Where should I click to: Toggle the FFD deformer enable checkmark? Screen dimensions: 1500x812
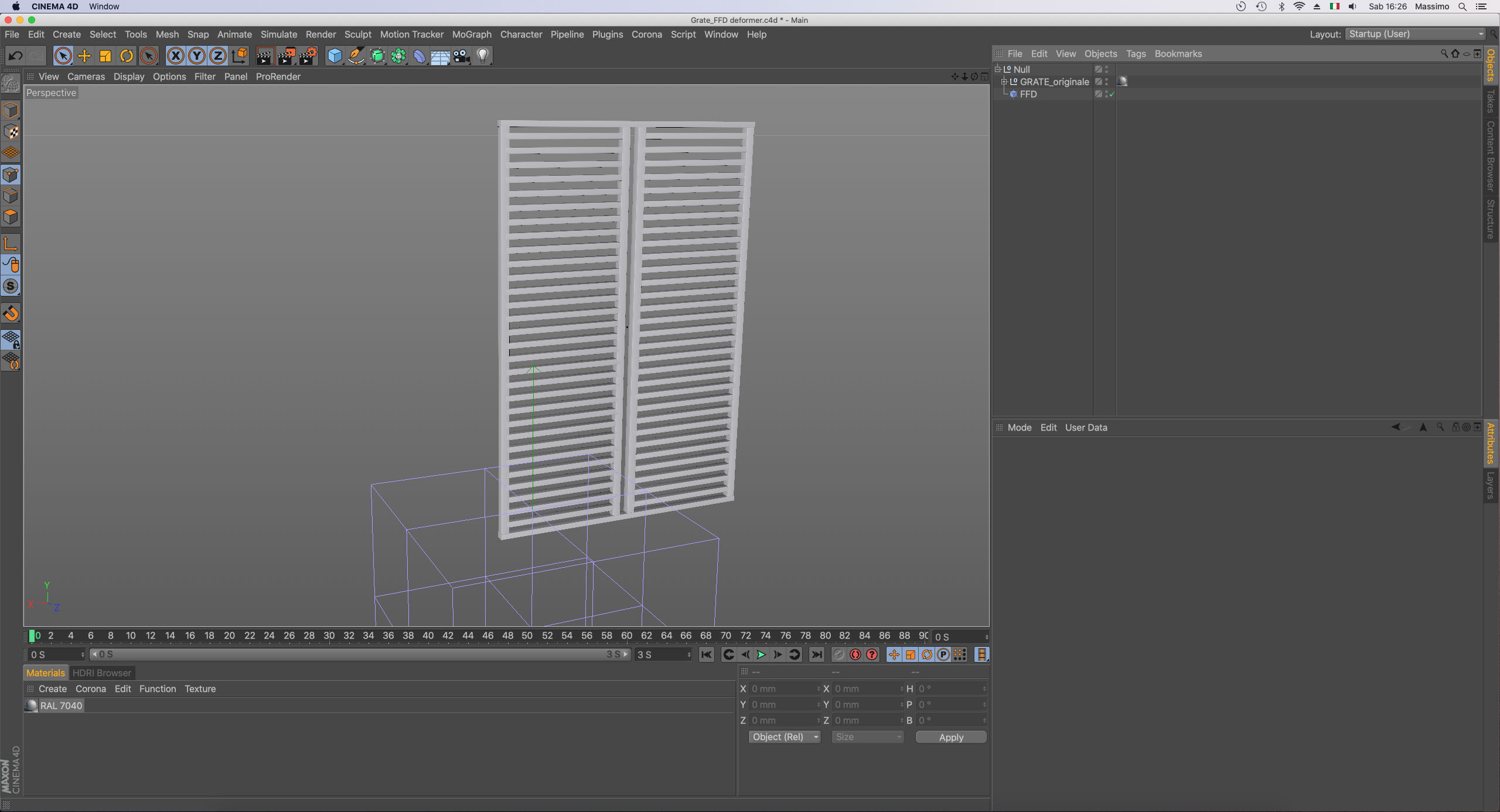click(x=1112, y=94)
